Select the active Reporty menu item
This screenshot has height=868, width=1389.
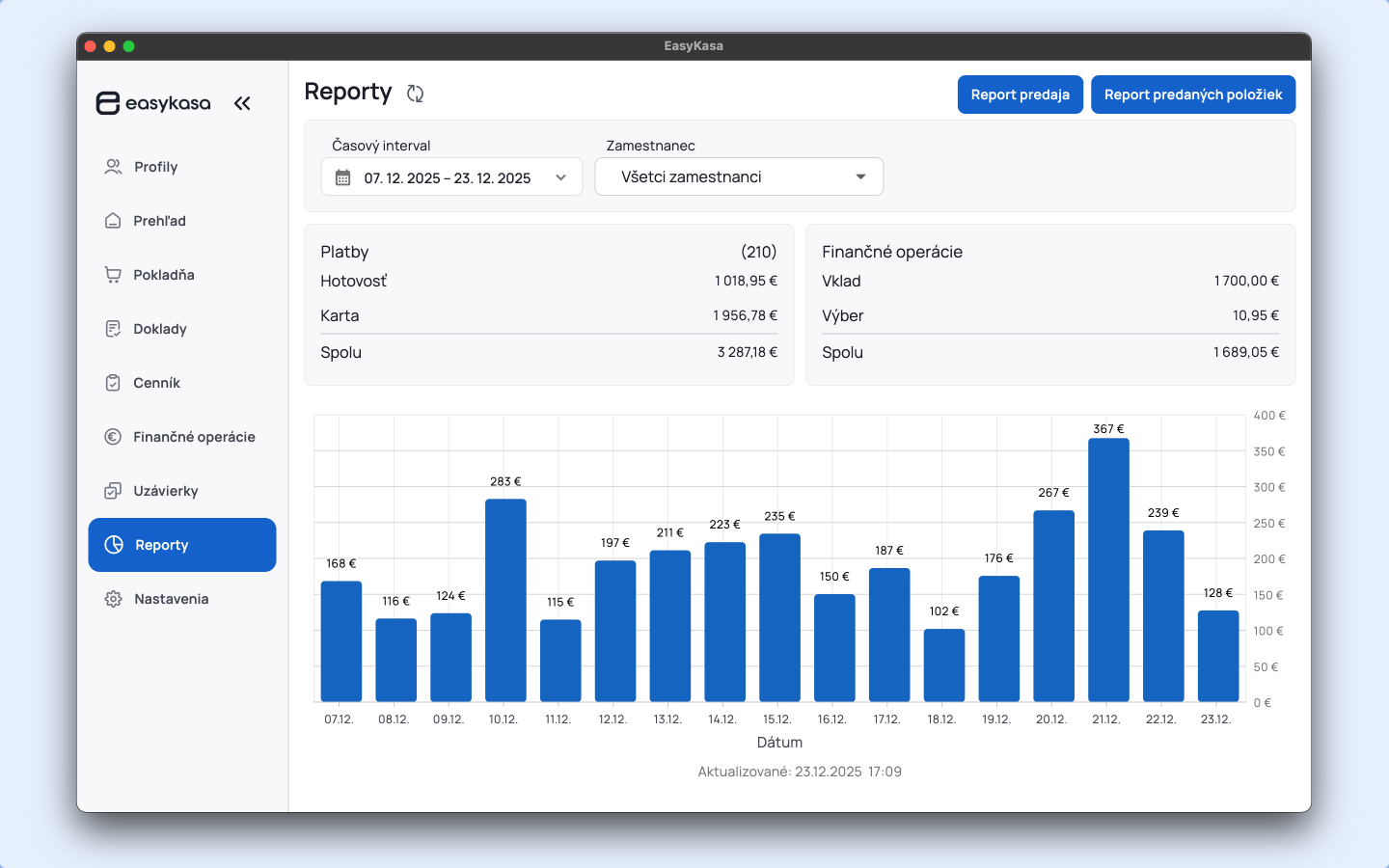(x=182, y=545)
